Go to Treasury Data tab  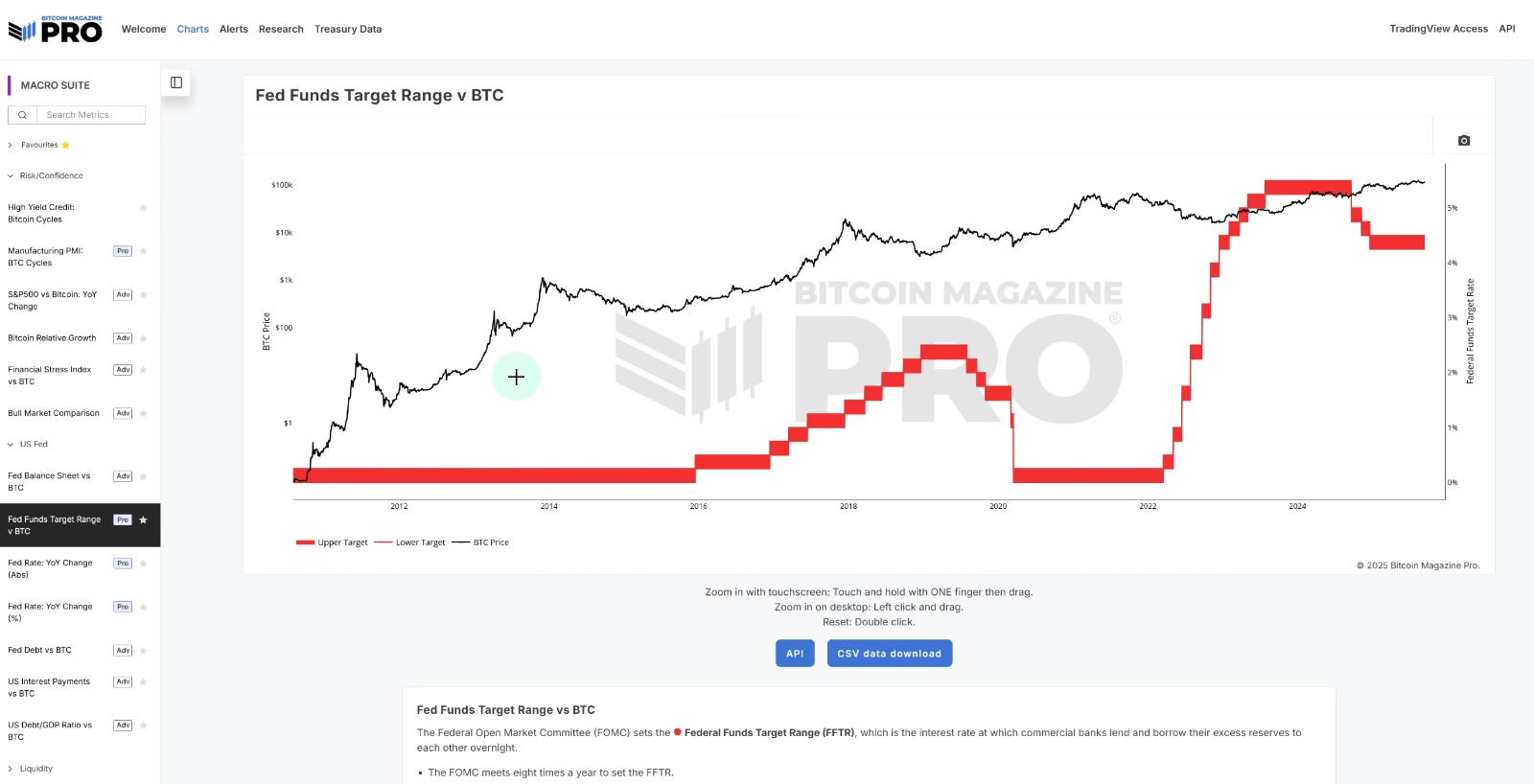coord(348,30)
